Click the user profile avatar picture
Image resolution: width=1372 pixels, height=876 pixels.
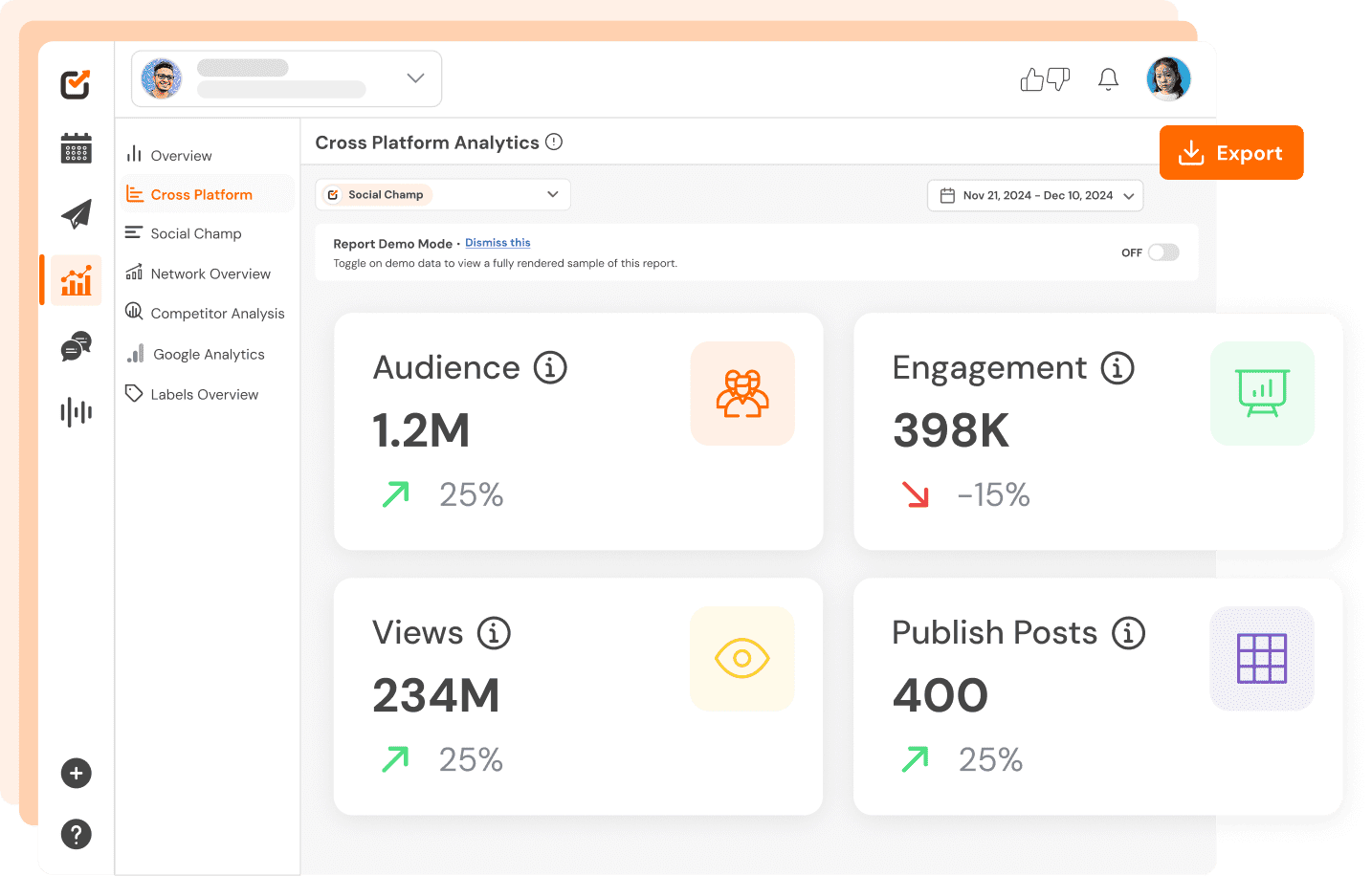pos(1168,78)
